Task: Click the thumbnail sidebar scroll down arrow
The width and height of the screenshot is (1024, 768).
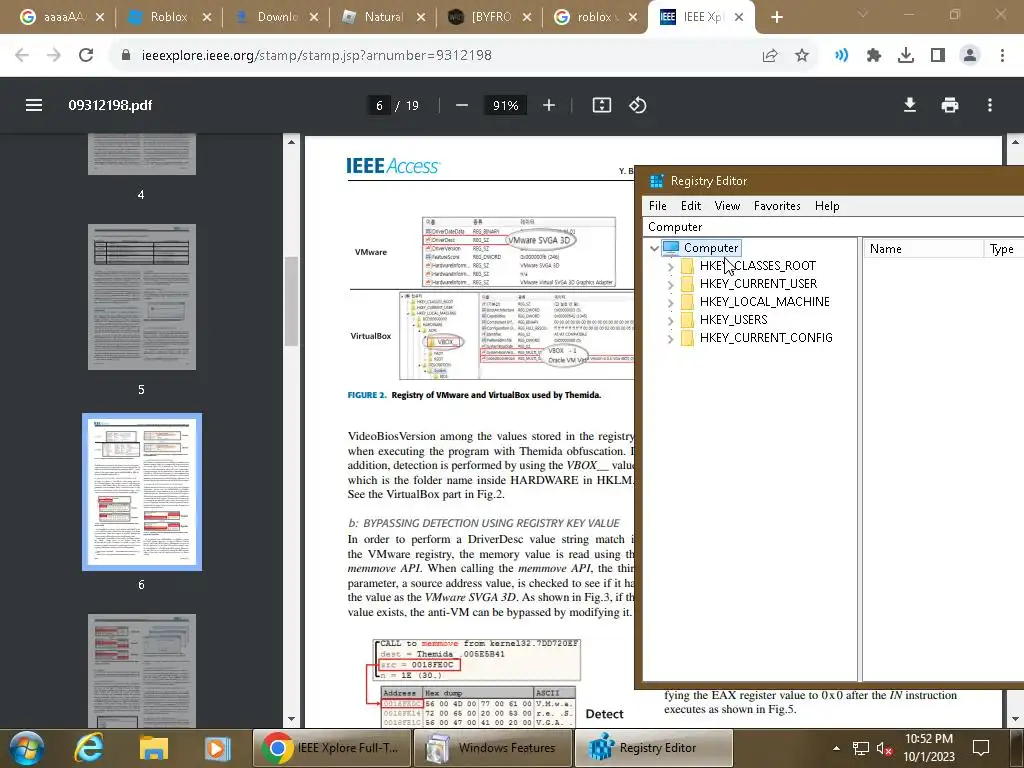Action: click(x=291, y=719)
